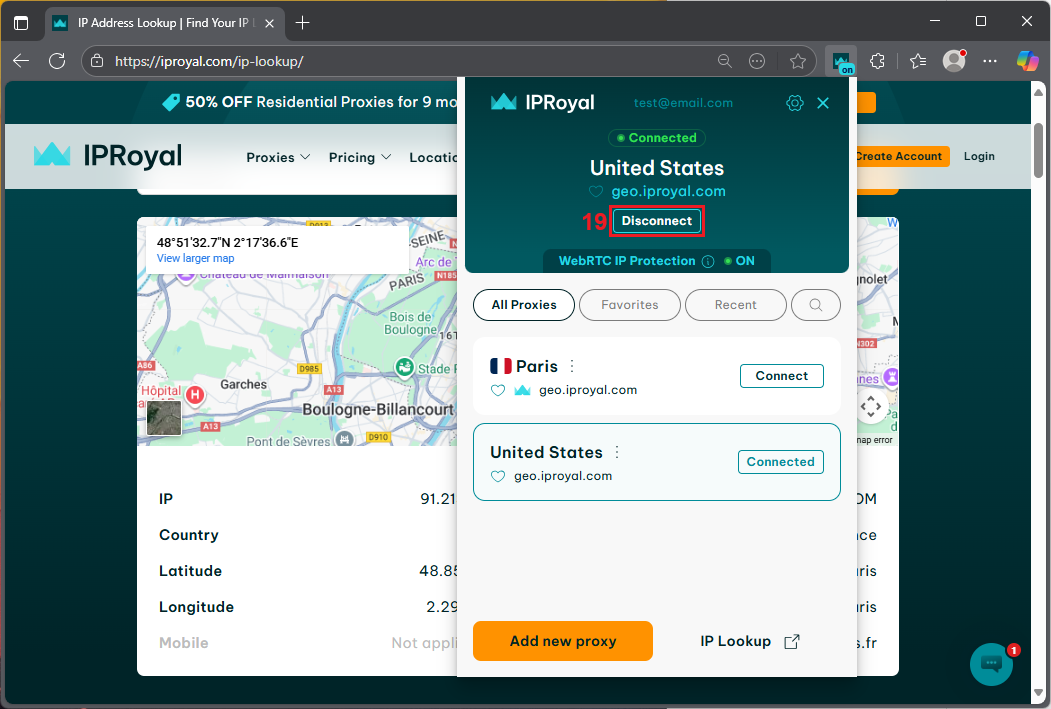Click the test@email.com account text
This screenshot has width=1051, height=709.
click(x=683, y=103)
